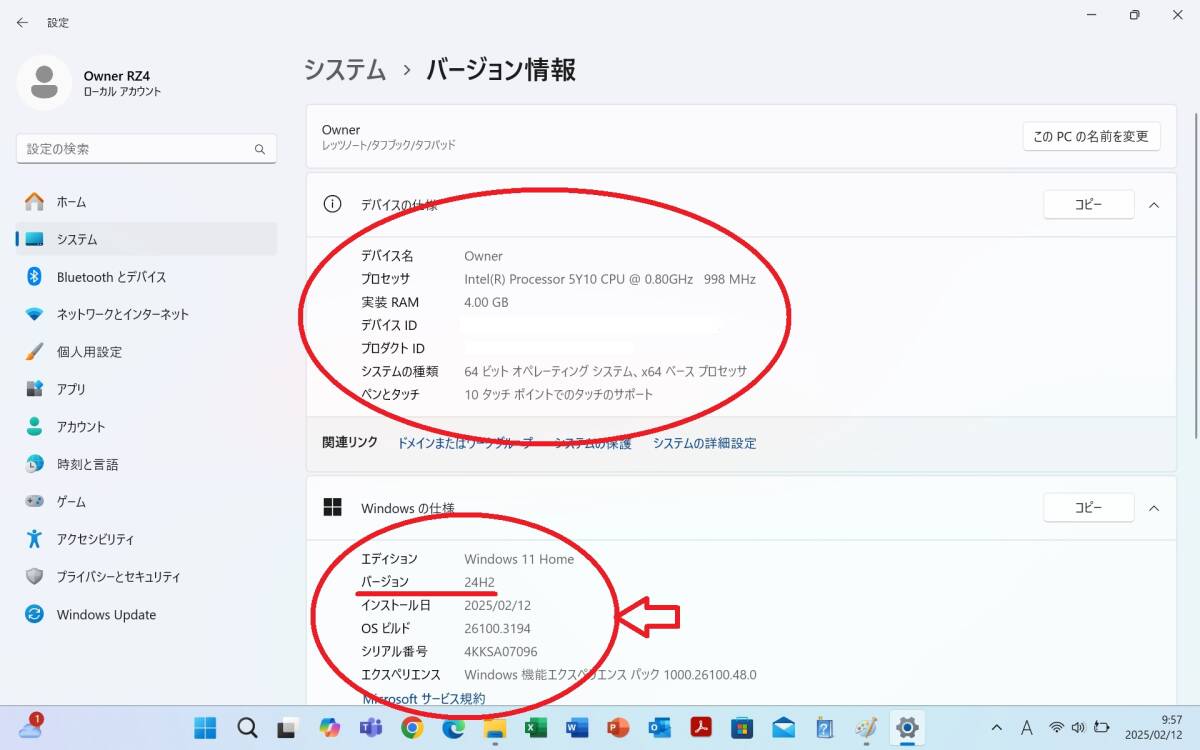This screenshot has width=1200, height=750.
Task: Go to ホーム in the sidebar
Action: tap(147, 202)
